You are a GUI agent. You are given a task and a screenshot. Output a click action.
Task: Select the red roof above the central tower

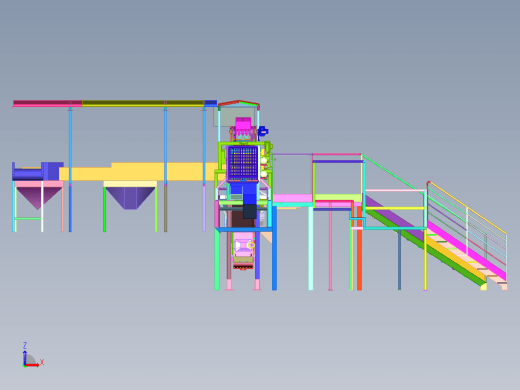pos(239,103)
